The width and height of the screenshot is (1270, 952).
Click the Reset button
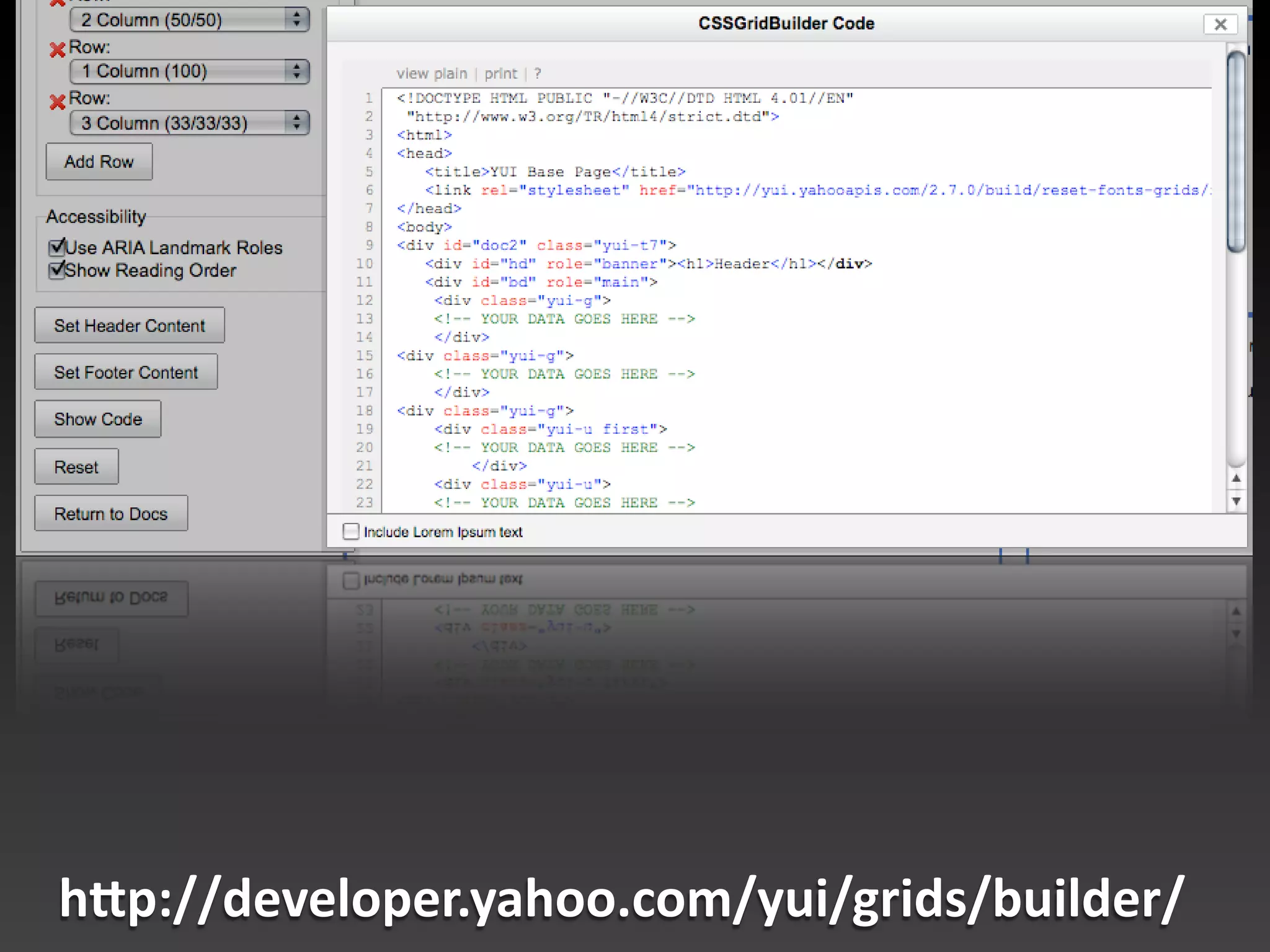pos(76,467)
